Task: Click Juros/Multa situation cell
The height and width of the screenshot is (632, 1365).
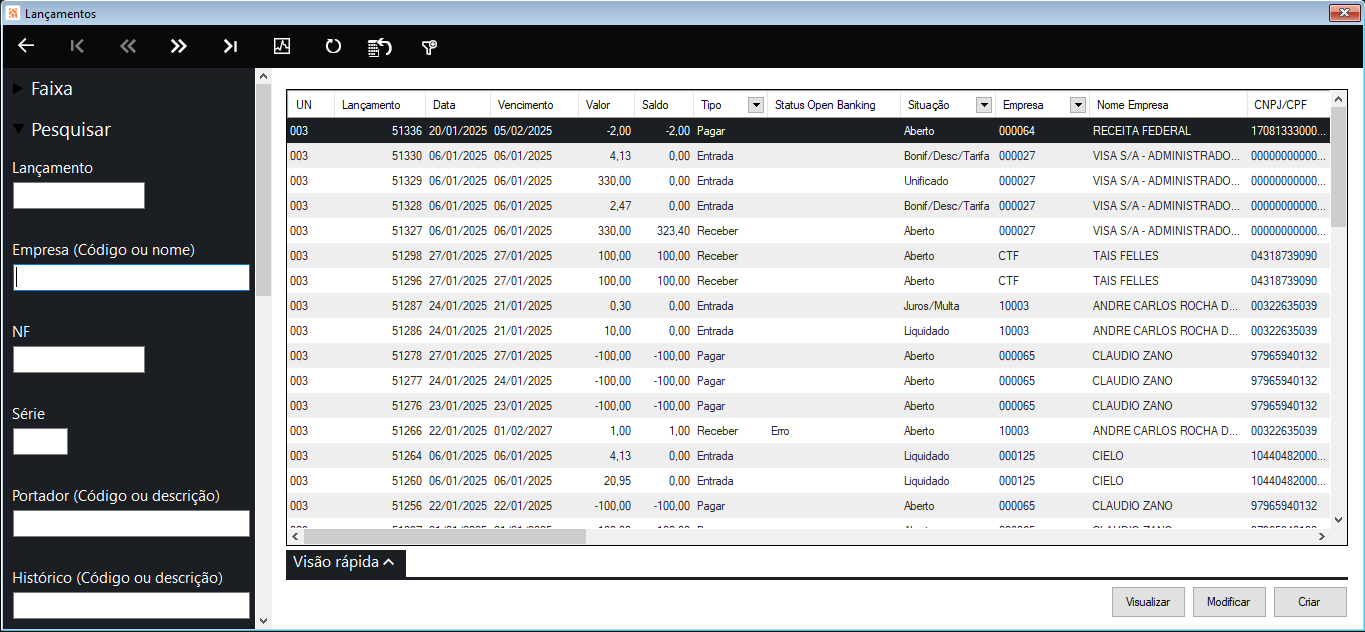Action: 931,306
